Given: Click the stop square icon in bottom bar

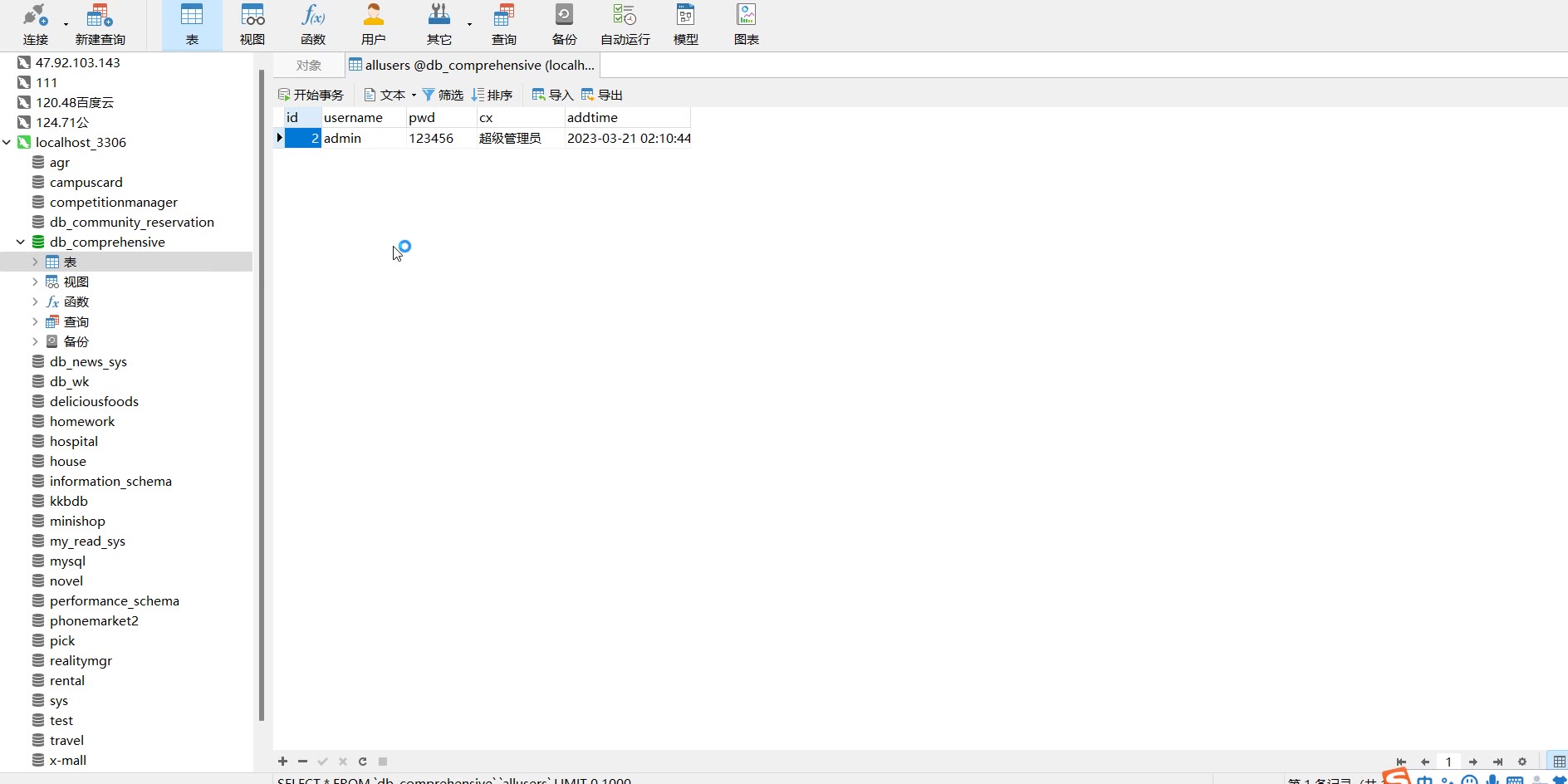Looking at the screenshot, I should [x=383, y=761].
